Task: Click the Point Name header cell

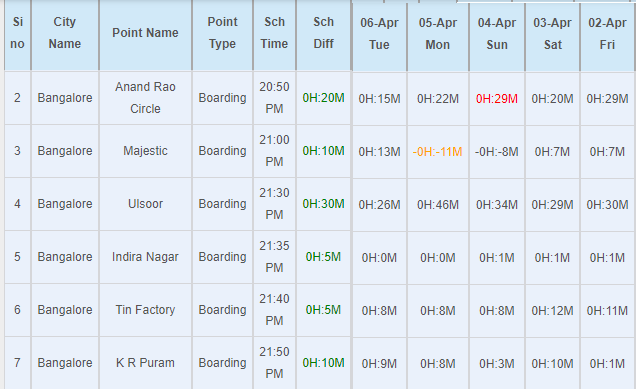Action: (145, 33)
